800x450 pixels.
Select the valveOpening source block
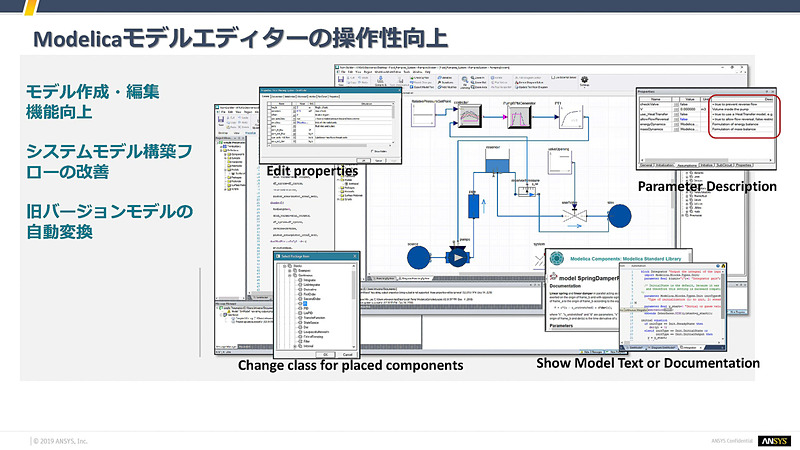tap(560, 163)
